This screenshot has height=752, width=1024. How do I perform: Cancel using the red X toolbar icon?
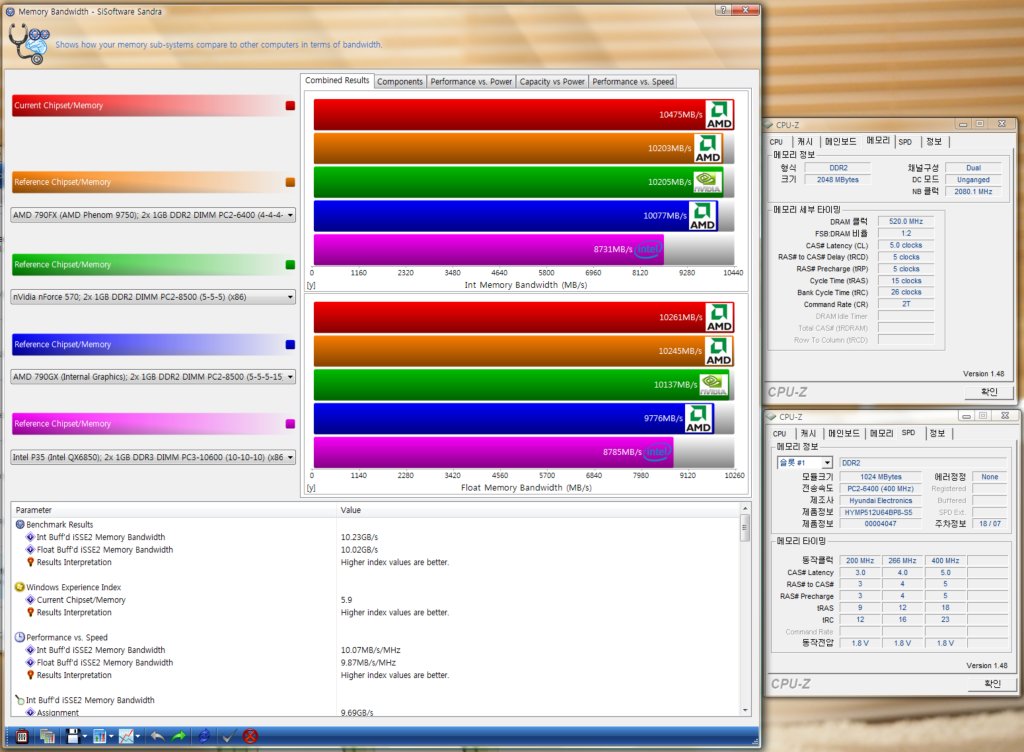coord(250,736)
